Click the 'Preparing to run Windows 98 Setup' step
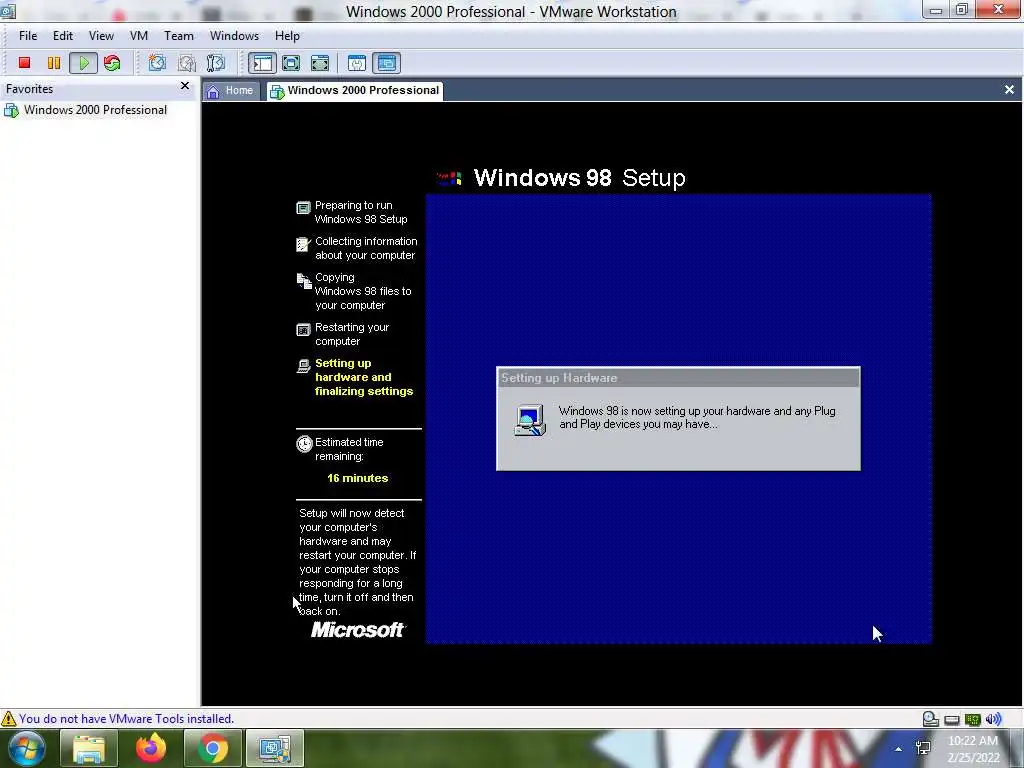The width and height of the screenshot is (1024, 768). pyautogui.click(x=360, y=212)
